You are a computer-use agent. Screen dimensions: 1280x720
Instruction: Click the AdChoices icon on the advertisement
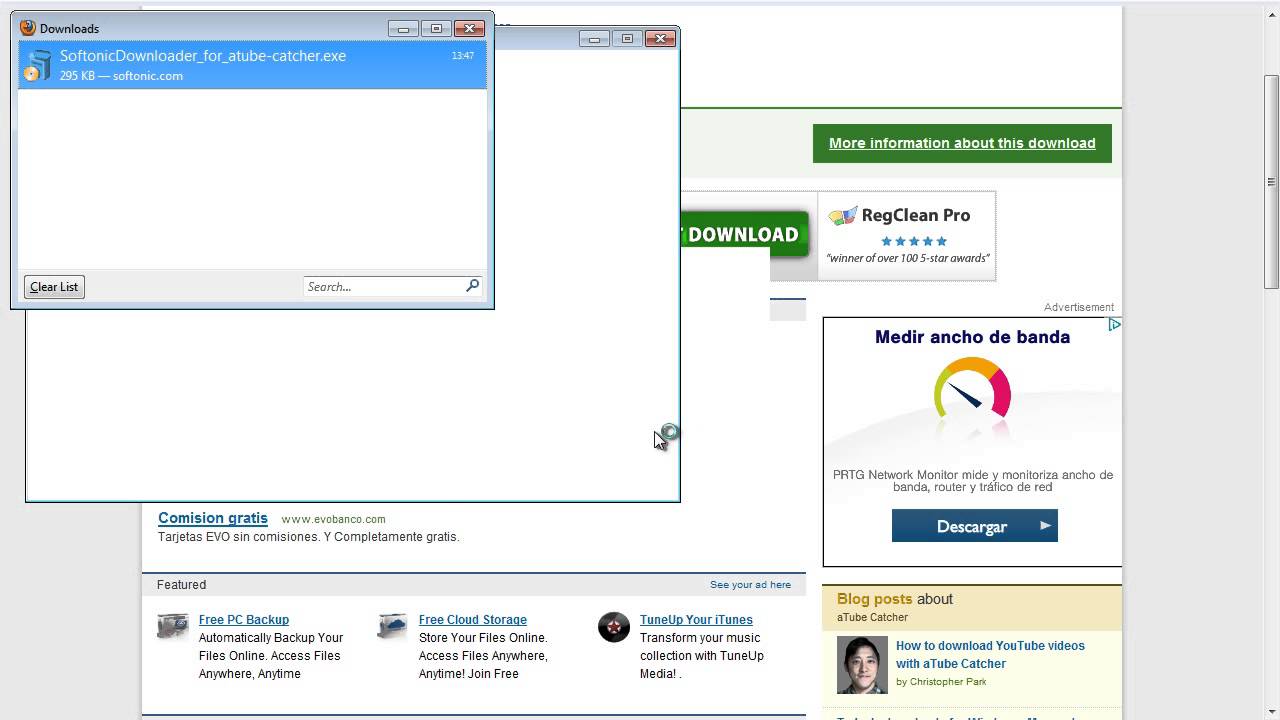1114,325
